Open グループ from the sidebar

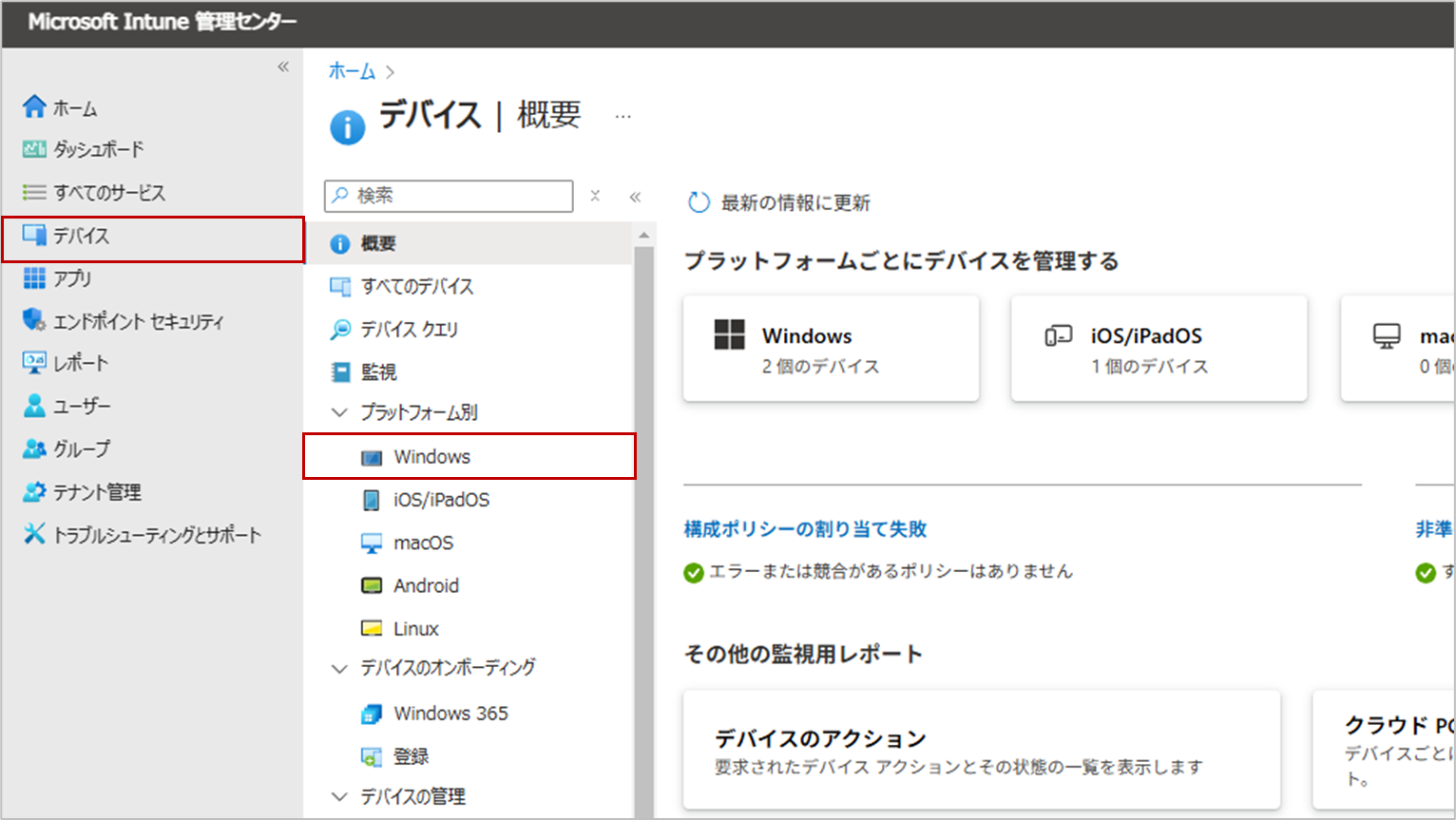tap(84, 448)
